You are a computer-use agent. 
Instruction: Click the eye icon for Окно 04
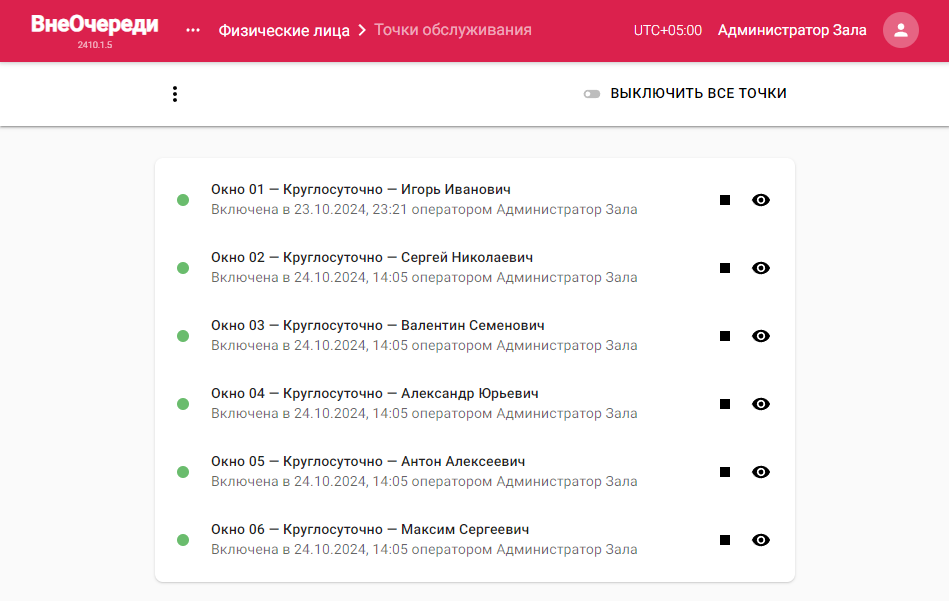point(761,404)
